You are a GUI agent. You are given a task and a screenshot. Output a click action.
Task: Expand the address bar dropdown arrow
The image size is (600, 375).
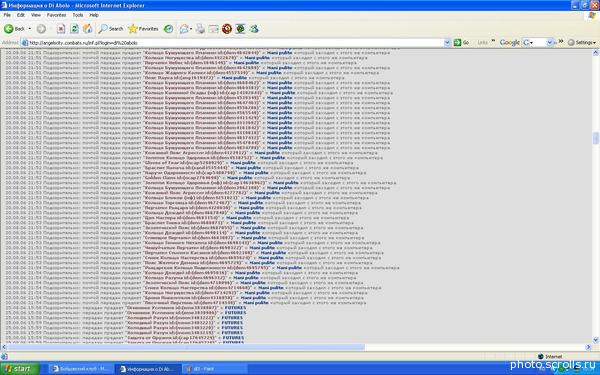click(447, 42)
